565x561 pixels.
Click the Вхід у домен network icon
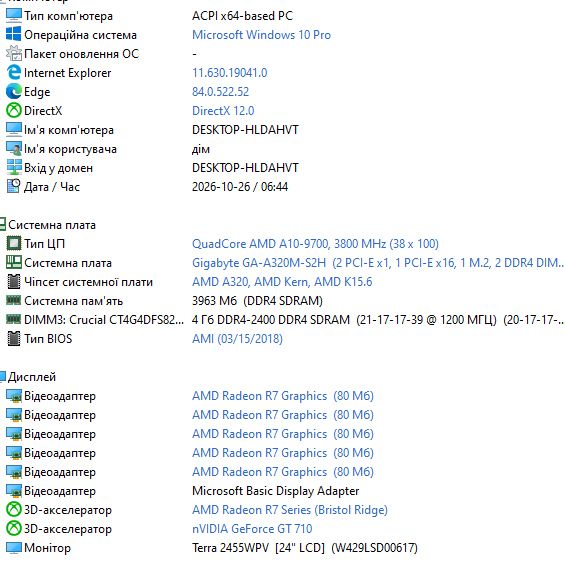point(14,168)
